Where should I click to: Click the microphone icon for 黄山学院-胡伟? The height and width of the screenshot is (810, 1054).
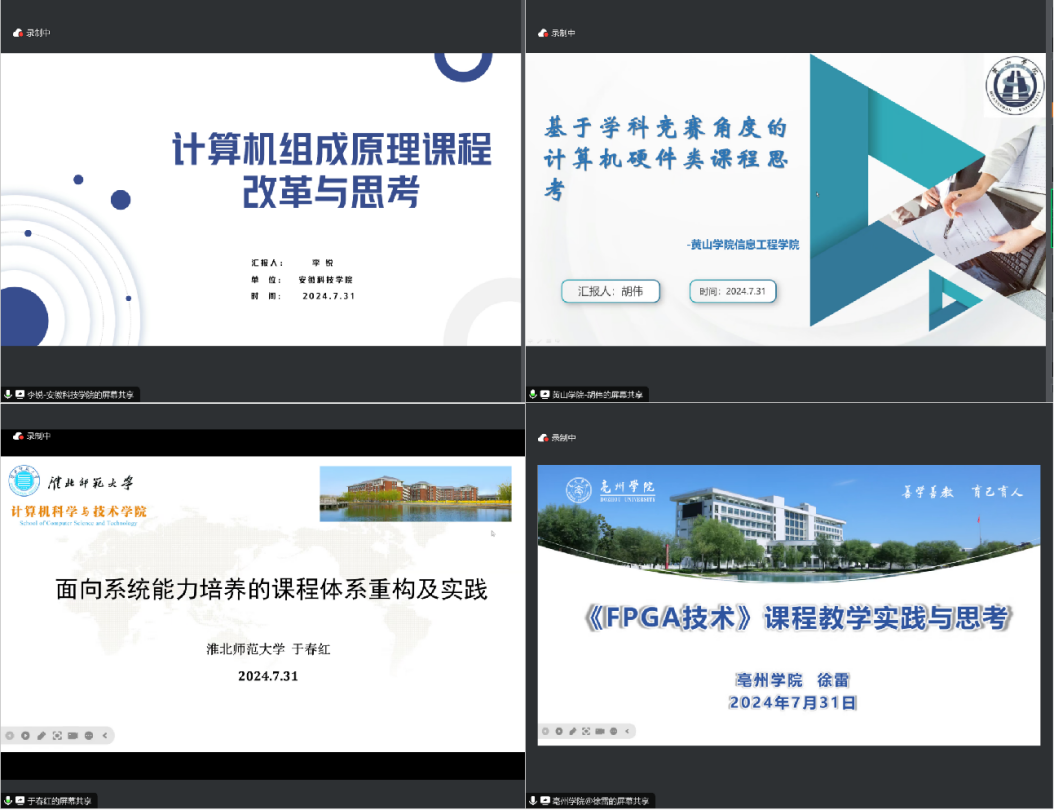[533, 395]
